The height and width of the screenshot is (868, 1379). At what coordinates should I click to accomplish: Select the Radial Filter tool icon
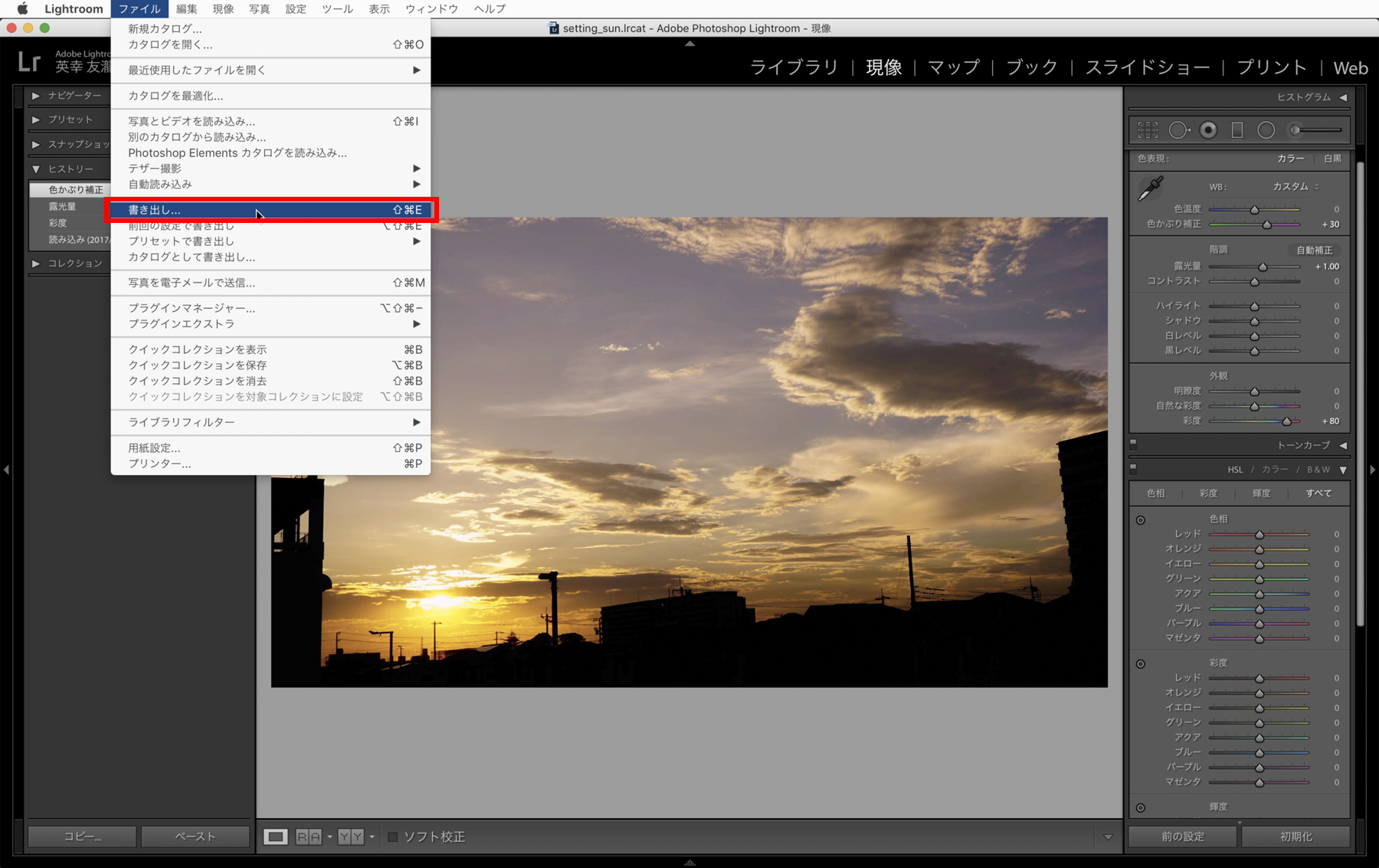click(1266, 130)
